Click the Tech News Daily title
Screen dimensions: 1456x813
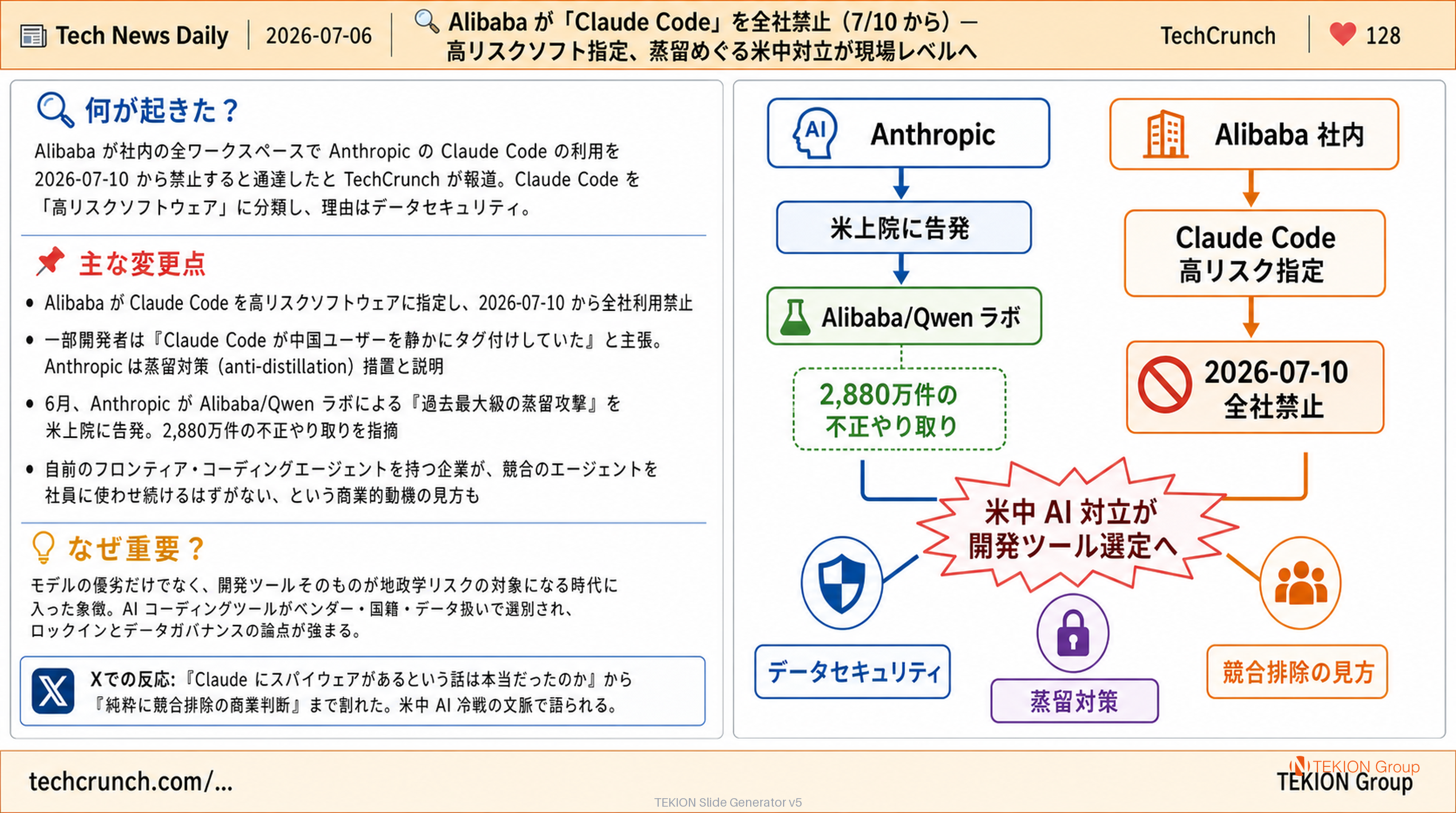click(x=142, y=35)
